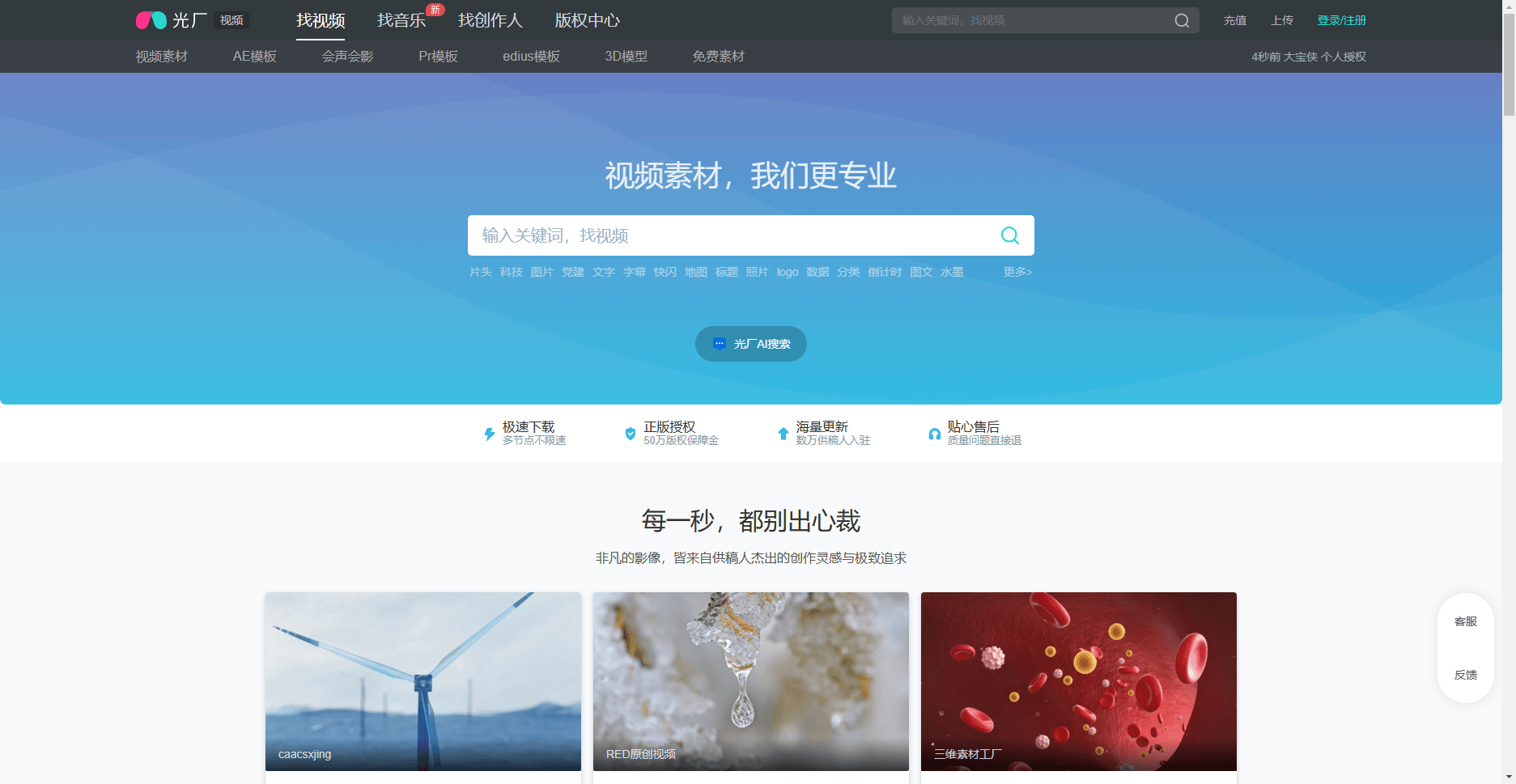
Task: Click the shield 正版授权 icon
Action: point(630,434)
